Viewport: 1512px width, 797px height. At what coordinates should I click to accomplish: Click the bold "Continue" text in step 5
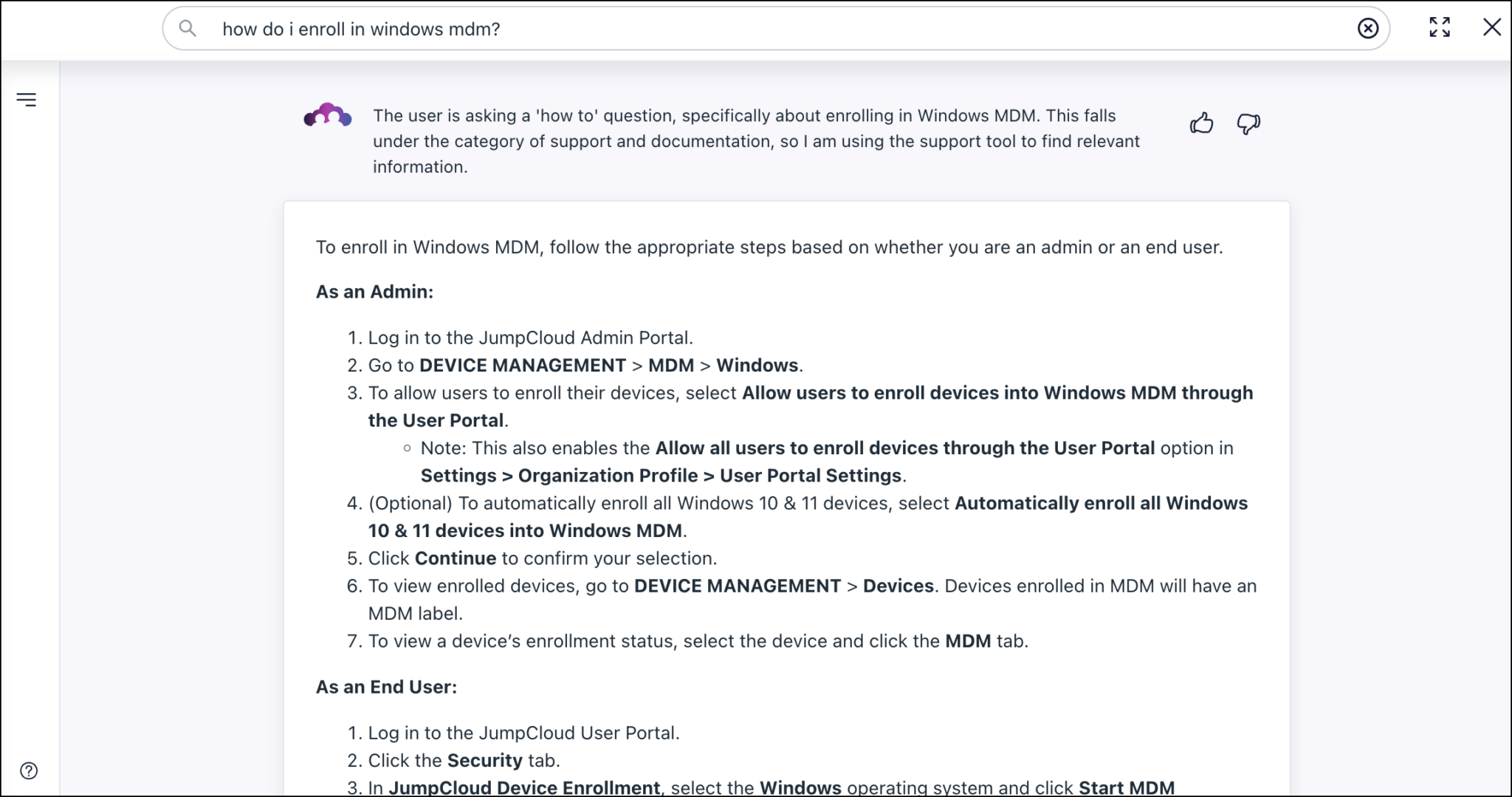coord(455,558)
